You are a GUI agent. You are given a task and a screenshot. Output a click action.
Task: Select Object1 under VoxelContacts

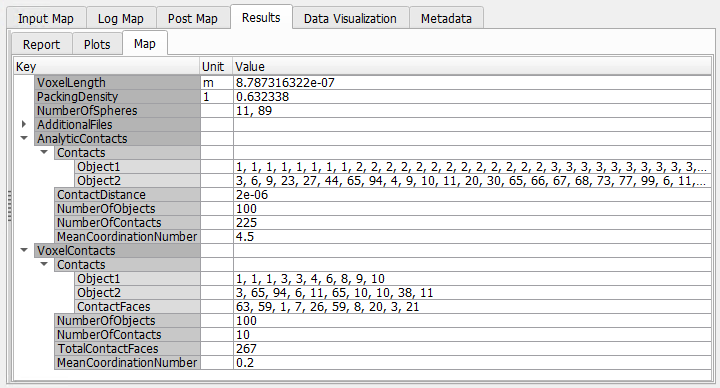click(137, 279)
